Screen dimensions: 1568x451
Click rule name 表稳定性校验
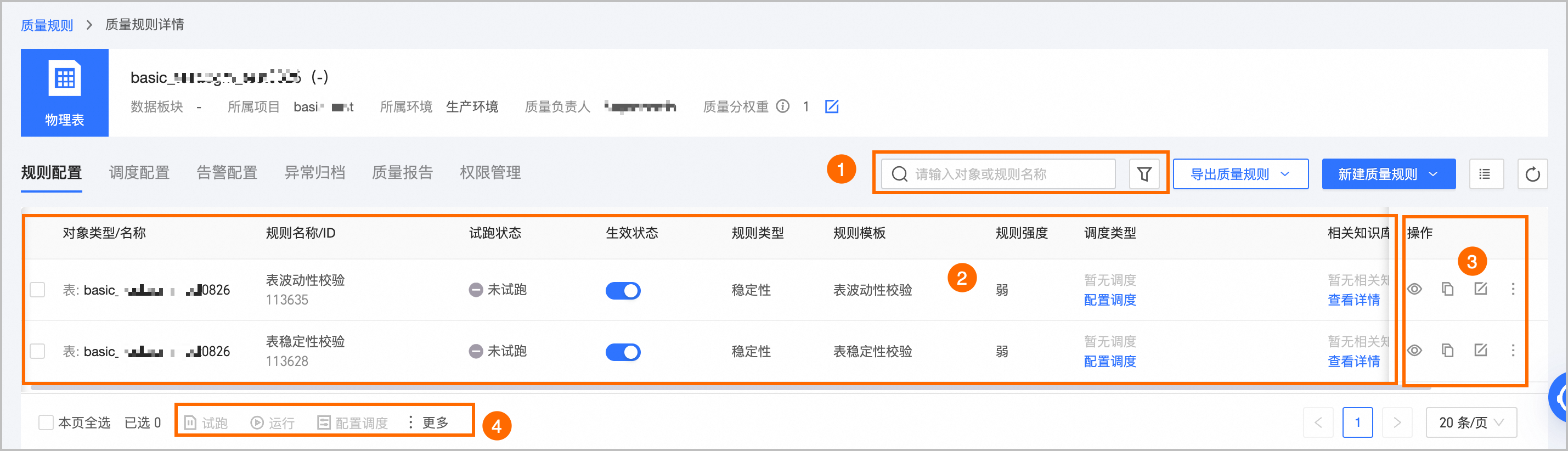tap(305, 341)
